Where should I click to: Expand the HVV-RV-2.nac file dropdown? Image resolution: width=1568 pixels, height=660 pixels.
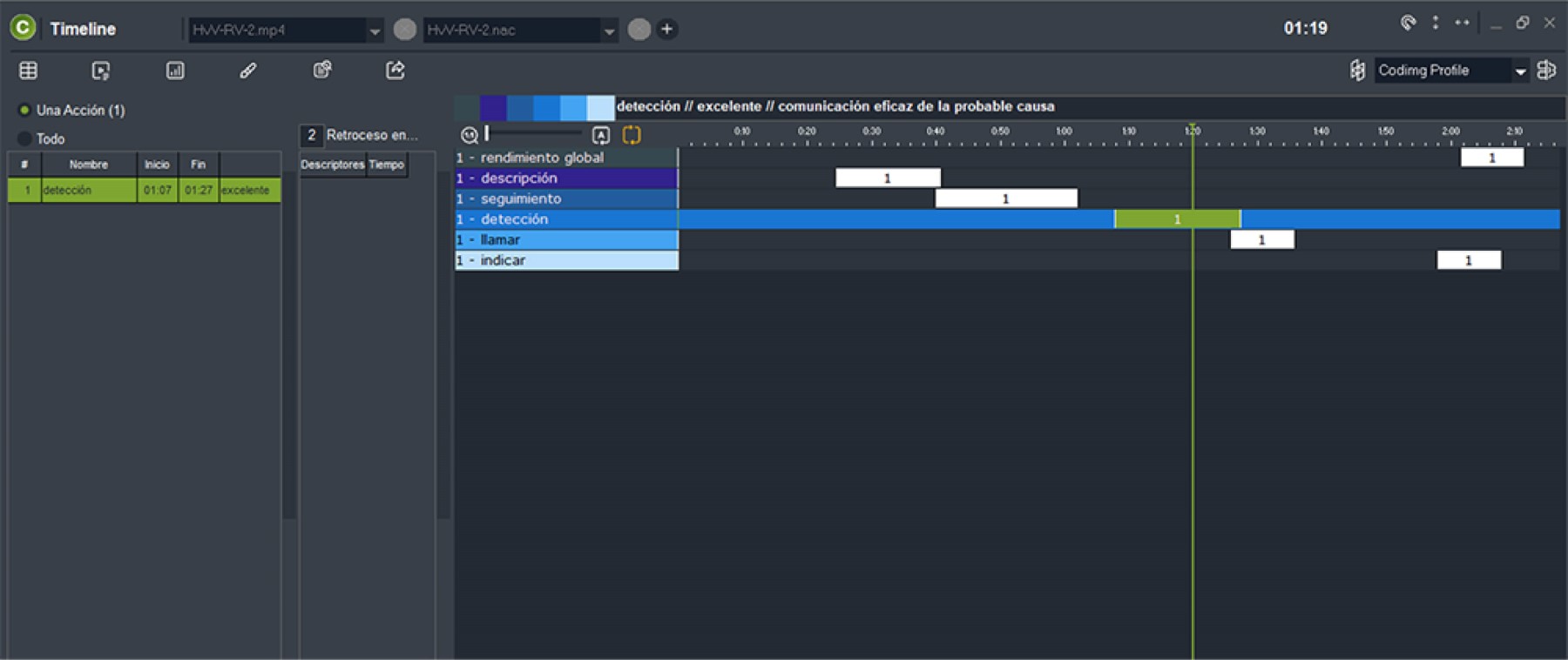tap(609, 30)
